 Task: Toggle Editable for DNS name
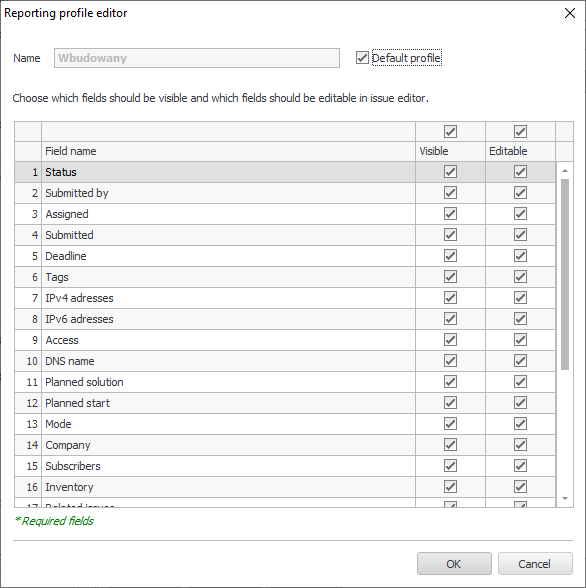tap(520, 361)
